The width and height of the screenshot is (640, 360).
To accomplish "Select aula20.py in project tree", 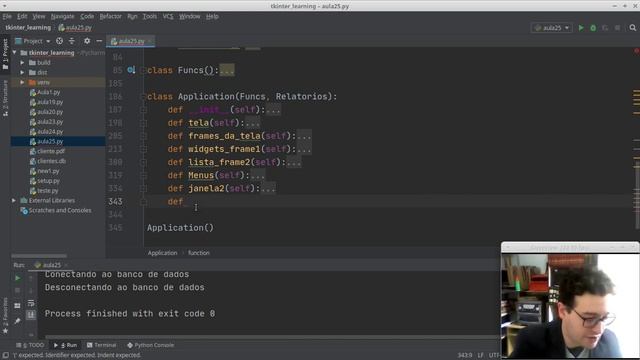I will [x=50, y=112].
